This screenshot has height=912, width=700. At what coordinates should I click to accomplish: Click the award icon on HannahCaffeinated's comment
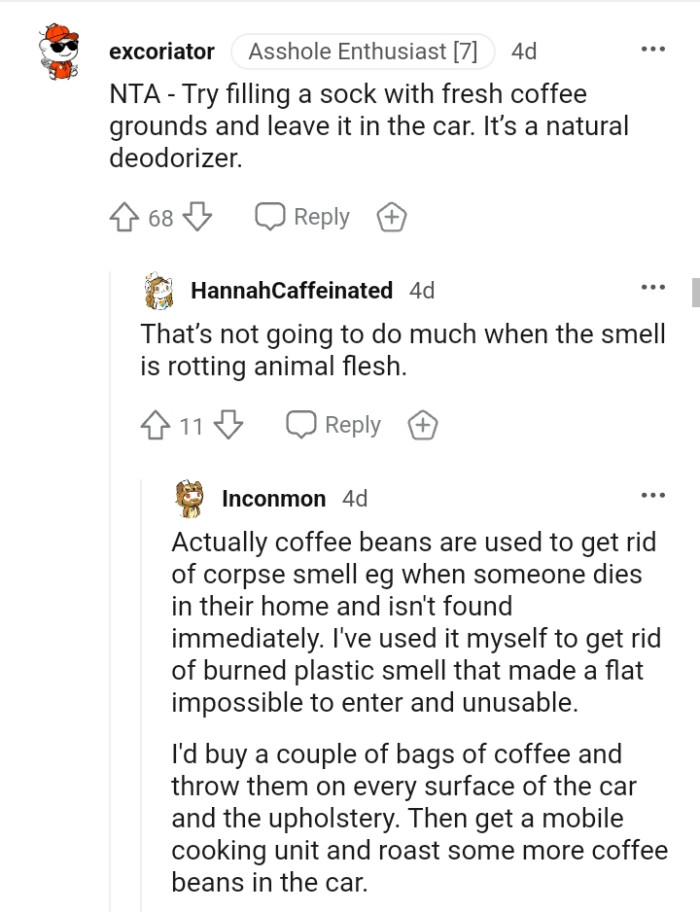(422, 424)
